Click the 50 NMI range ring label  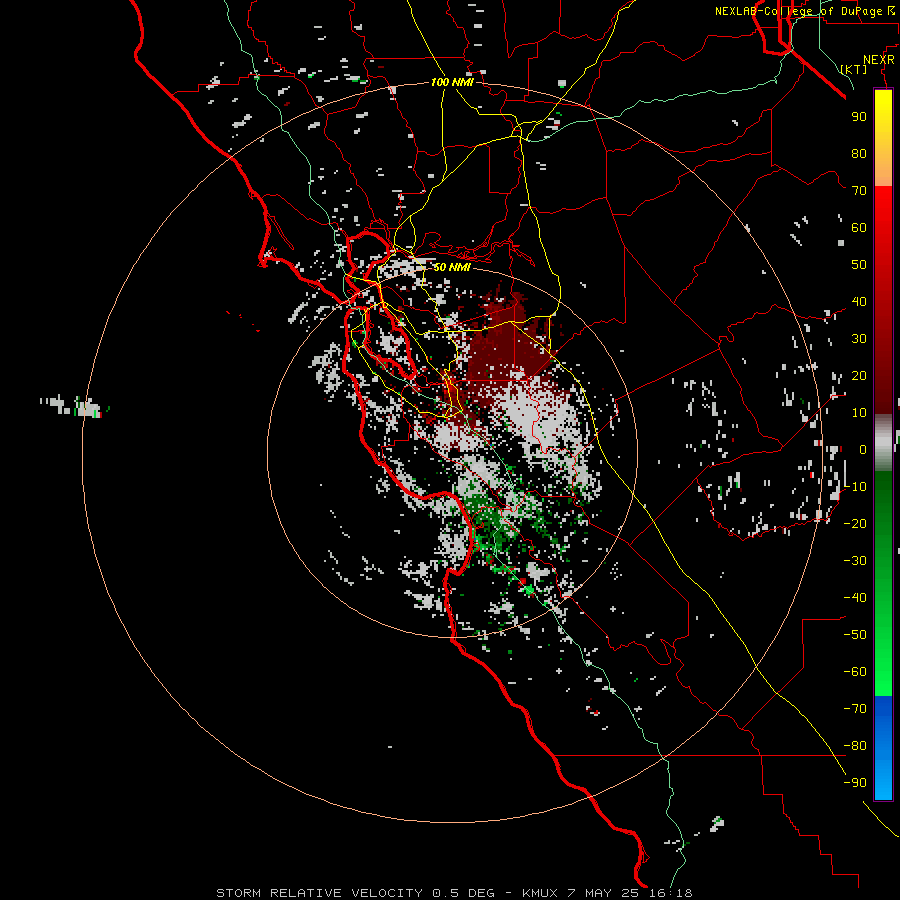click(x=452, y=267)
